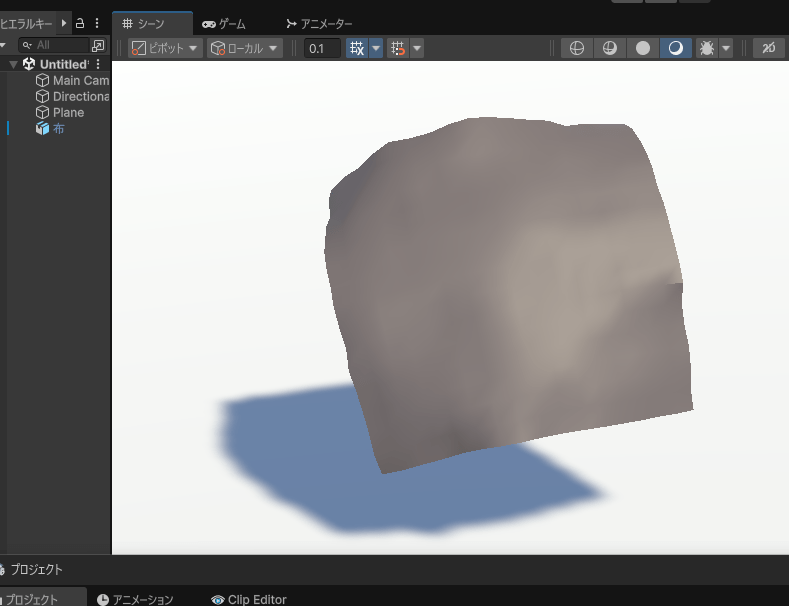Screen dimensions: 789x606
Task: Click the 0.1 grid size field
Action: (x=322, y=48)
